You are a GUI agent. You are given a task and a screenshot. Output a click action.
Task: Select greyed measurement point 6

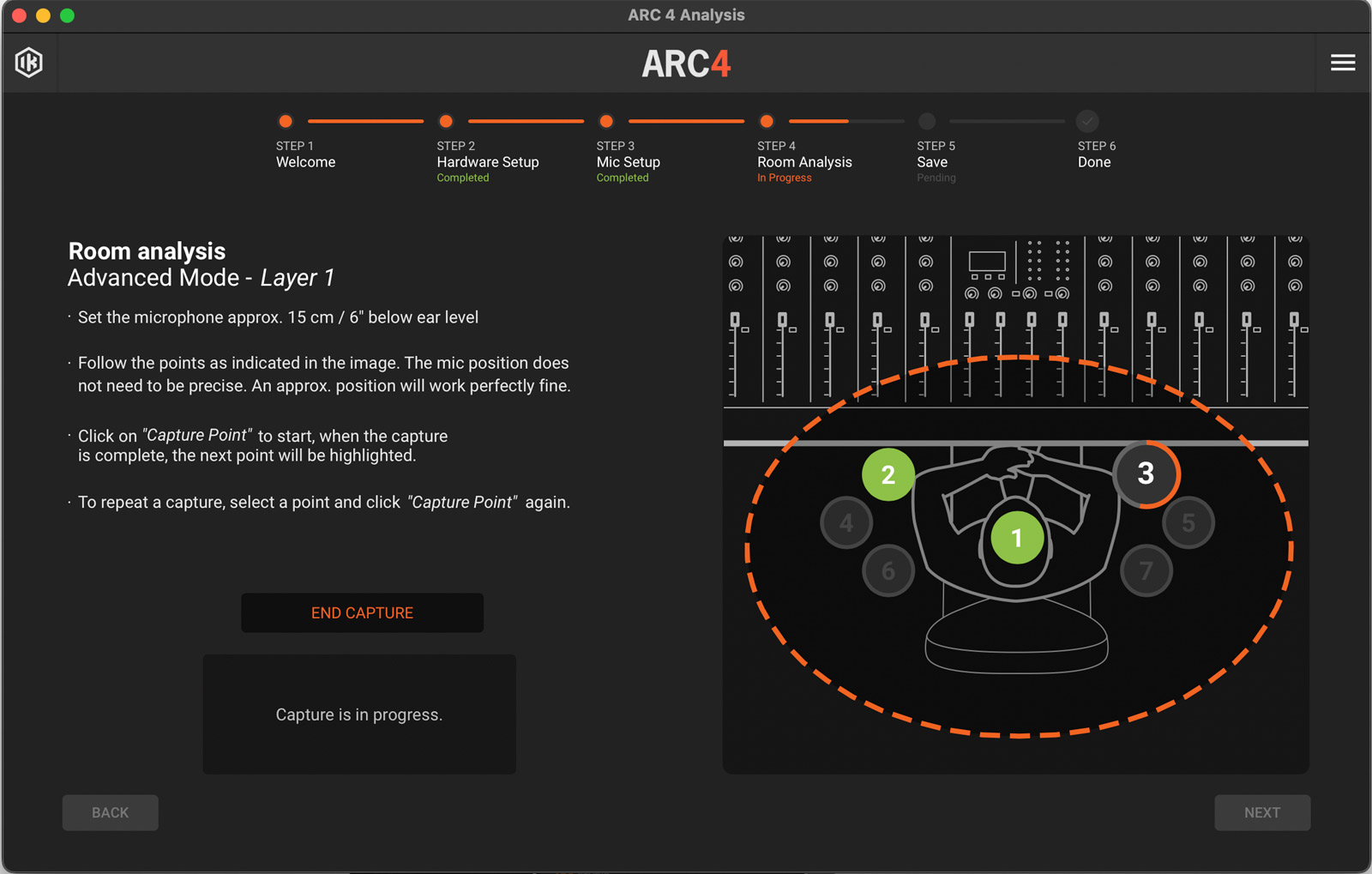pos(888,570)
